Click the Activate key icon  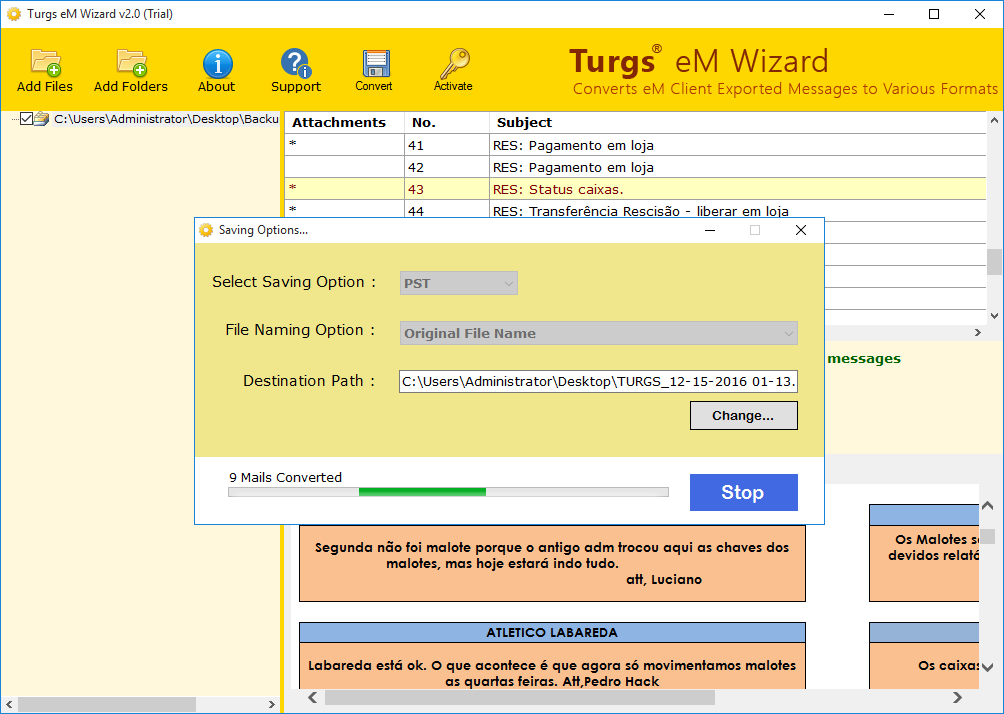tap(454, 63)
